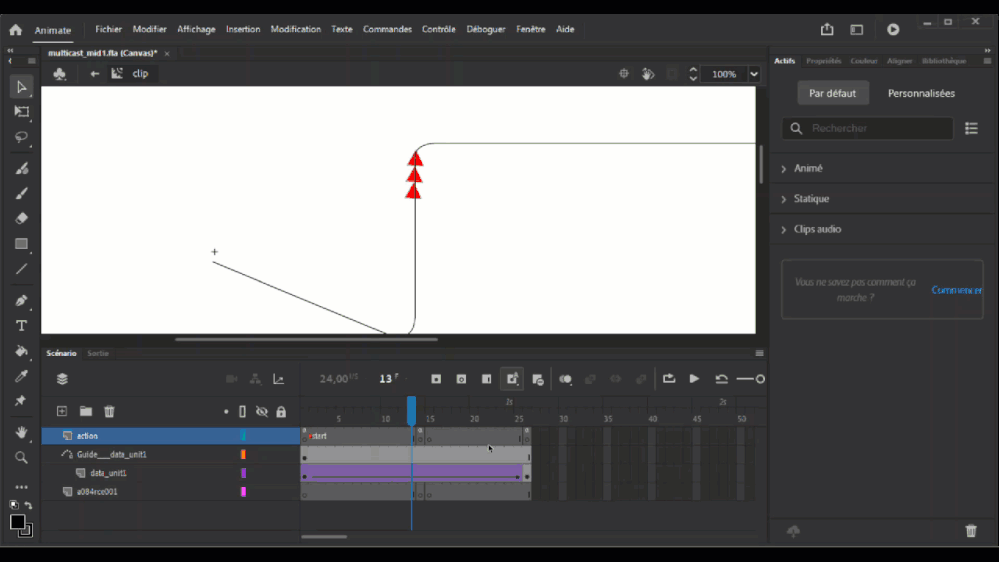This screenshot has height=562, width=999.
Task: Select the Paint Bucket tool
Action: tap(22, 351)
